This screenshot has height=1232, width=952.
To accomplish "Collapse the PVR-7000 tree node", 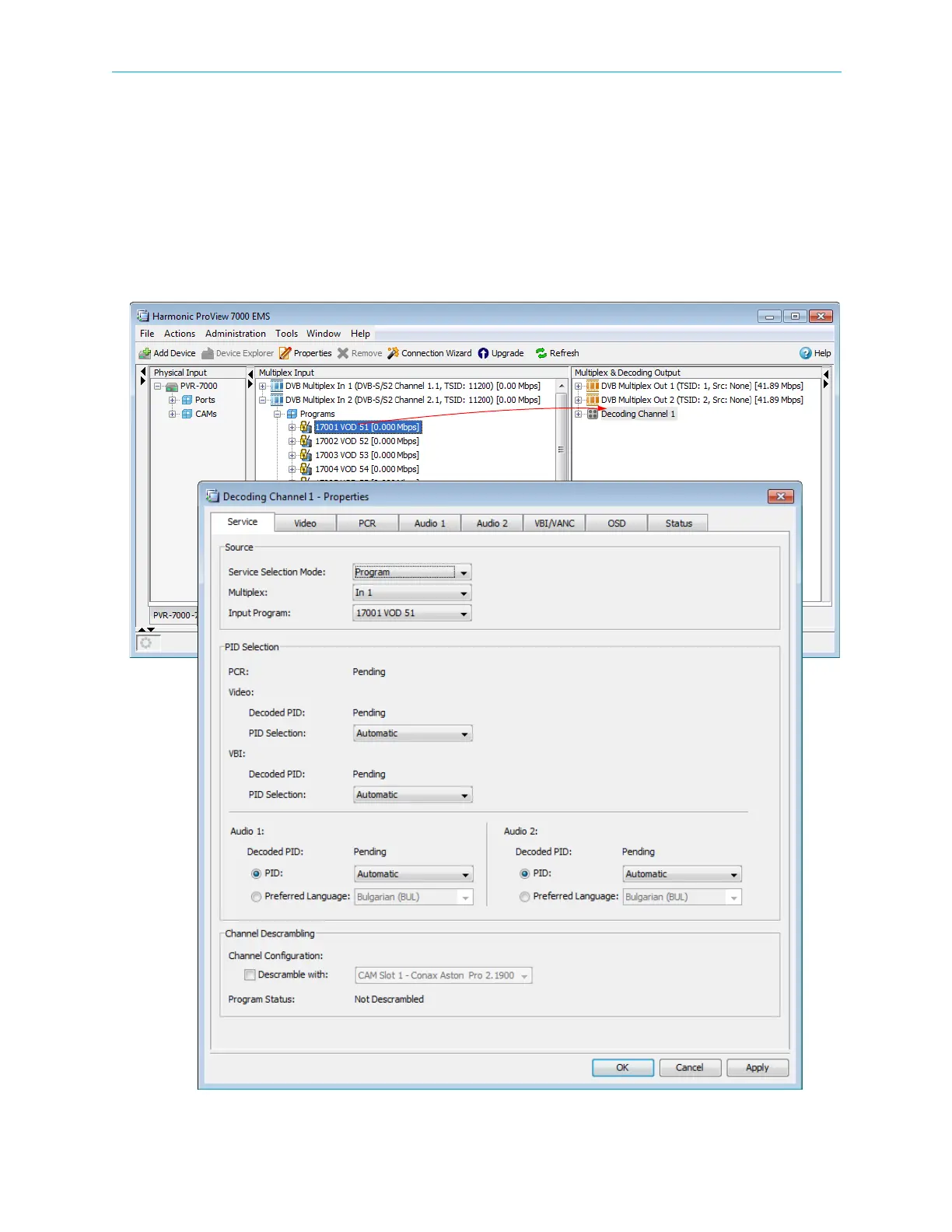I will click(157, 387).
